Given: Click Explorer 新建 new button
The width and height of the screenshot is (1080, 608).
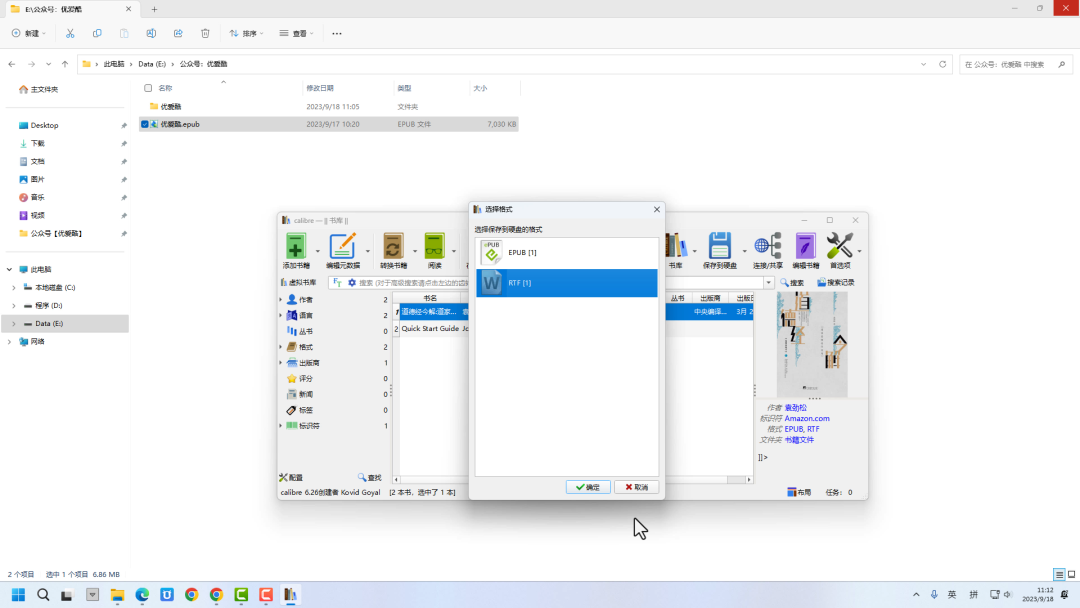Looking at the screenshot, I should pos(29,33).
